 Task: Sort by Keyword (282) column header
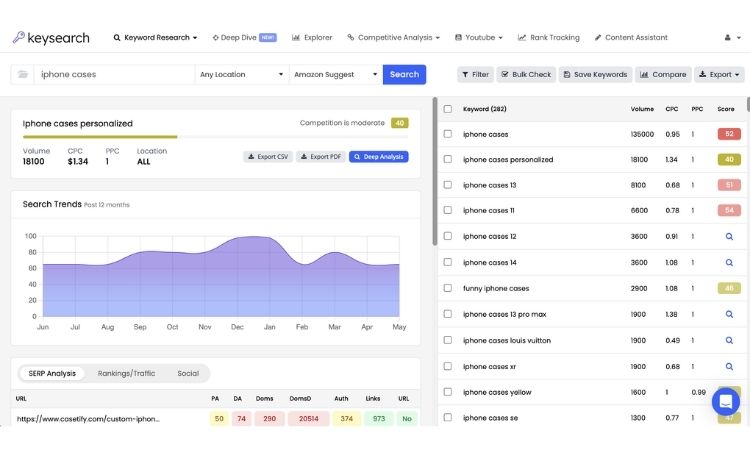tap(485, 109)
